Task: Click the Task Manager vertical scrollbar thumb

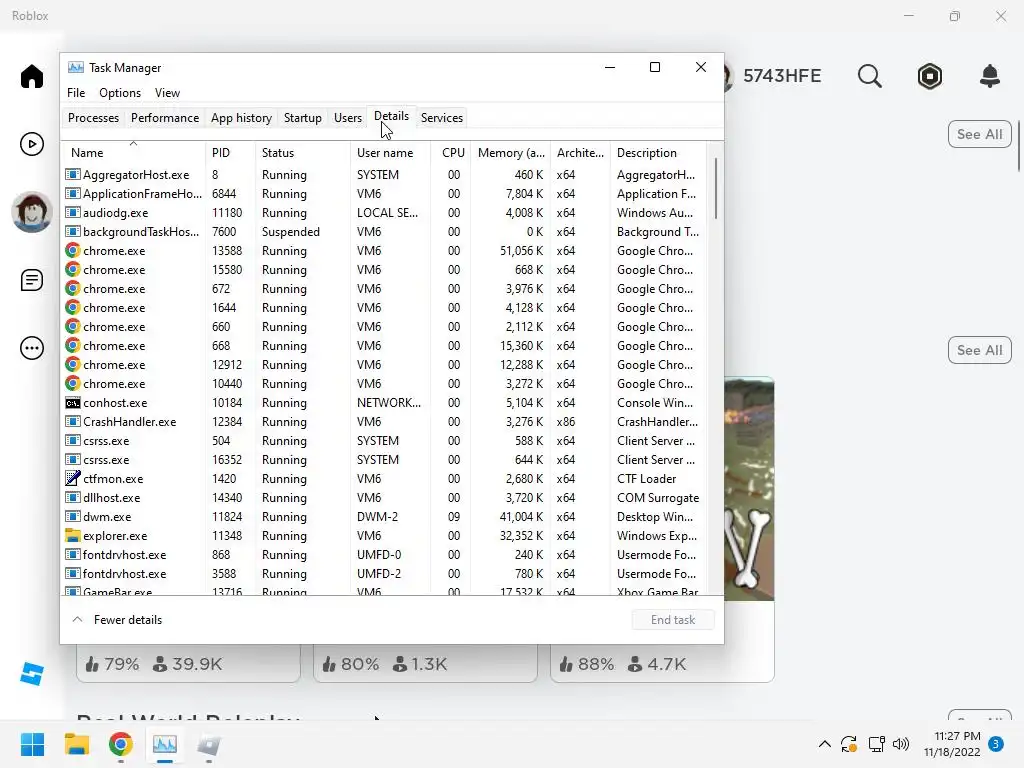Action: point(716,188)
